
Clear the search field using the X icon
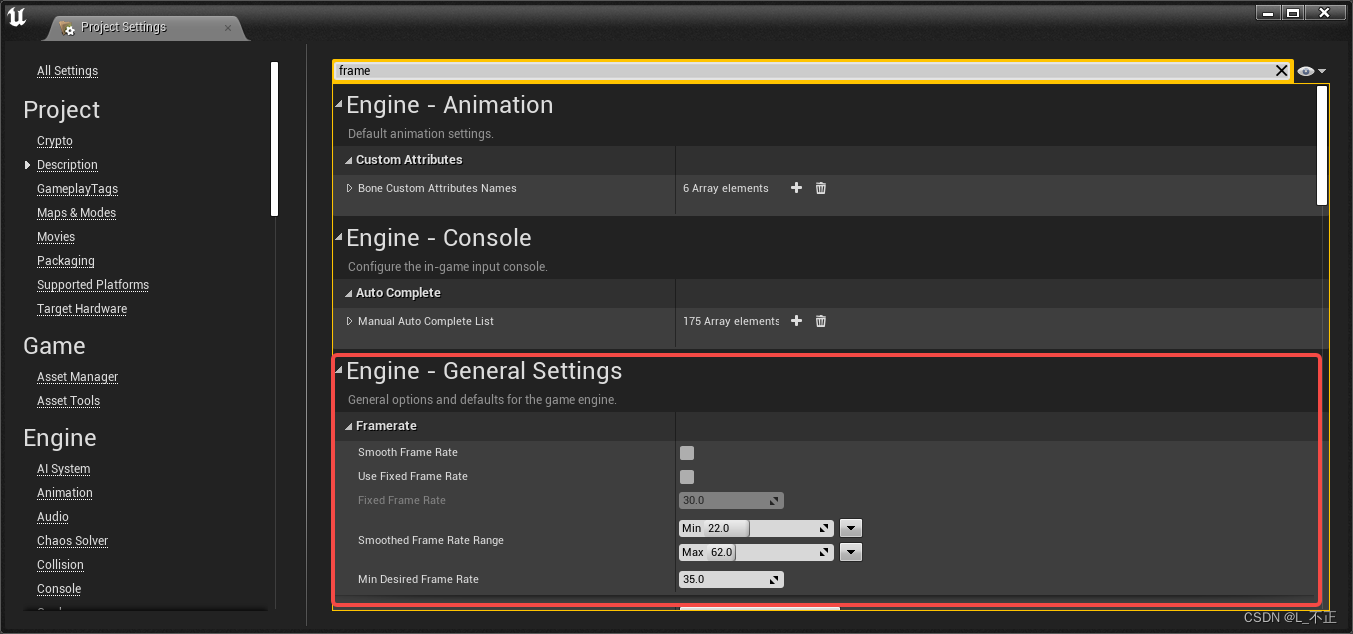coord(1281,70)
